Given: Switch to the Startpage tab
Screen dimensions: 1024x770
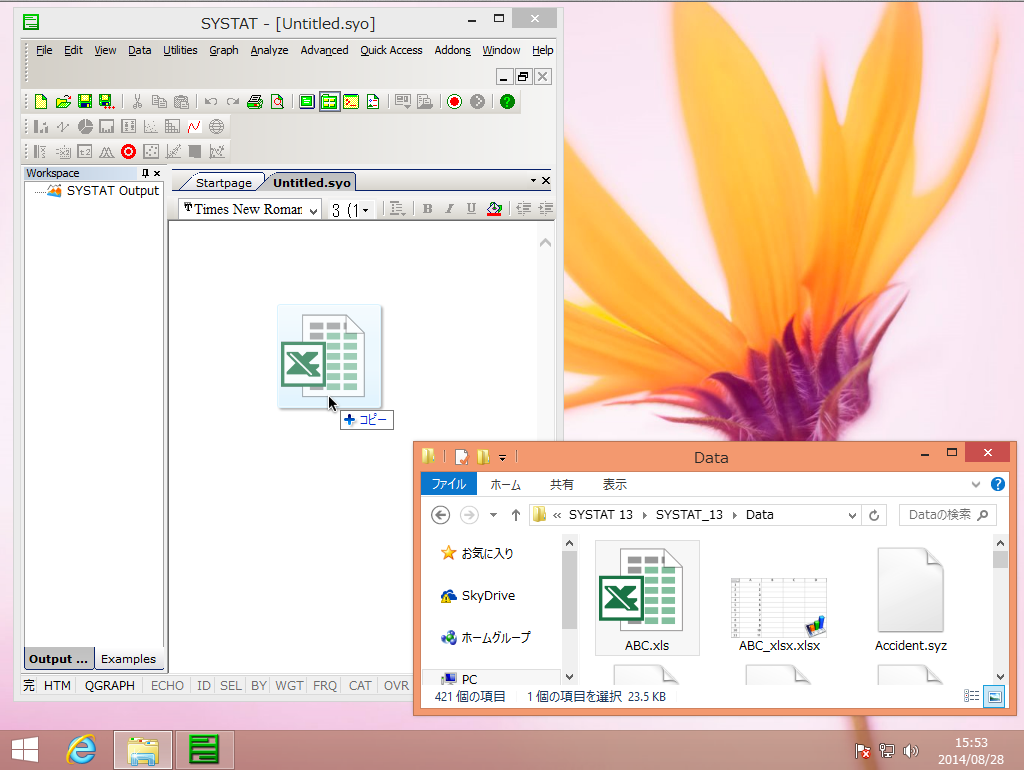Looking at the screenshot, I should coord(223,183).
